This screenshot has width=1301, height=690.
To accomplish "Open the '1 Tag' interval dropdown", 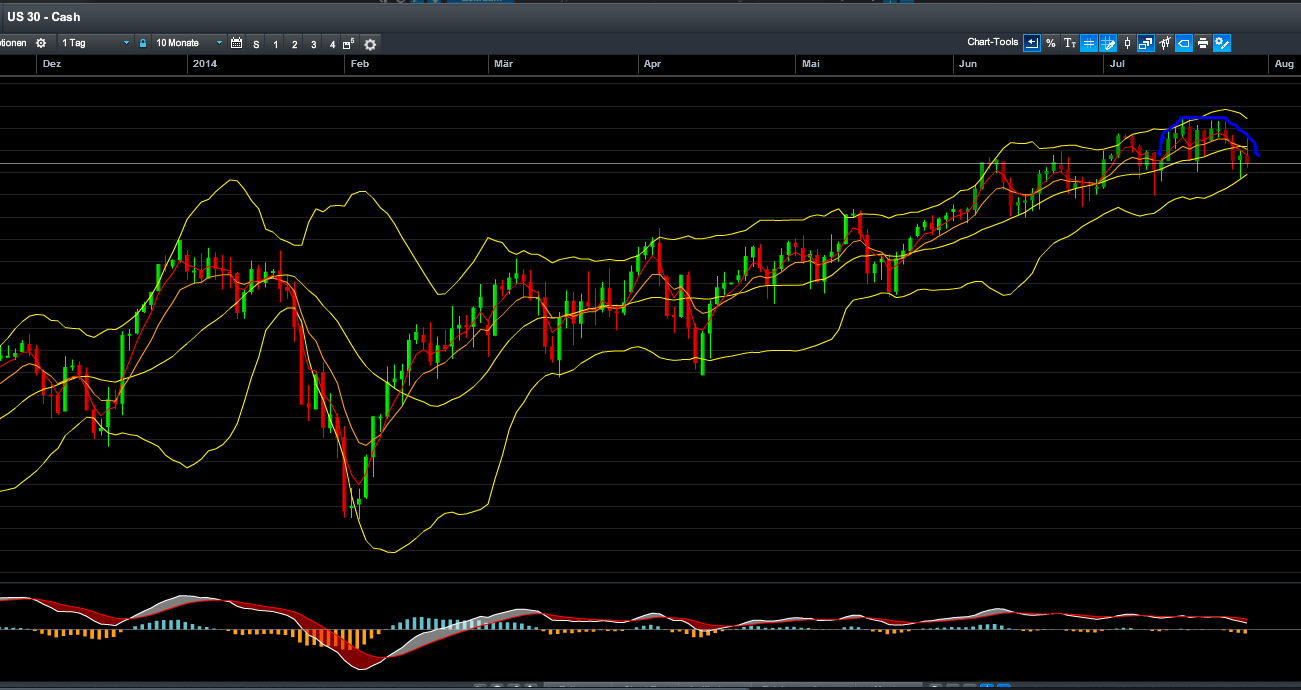I will pos(95,43).
